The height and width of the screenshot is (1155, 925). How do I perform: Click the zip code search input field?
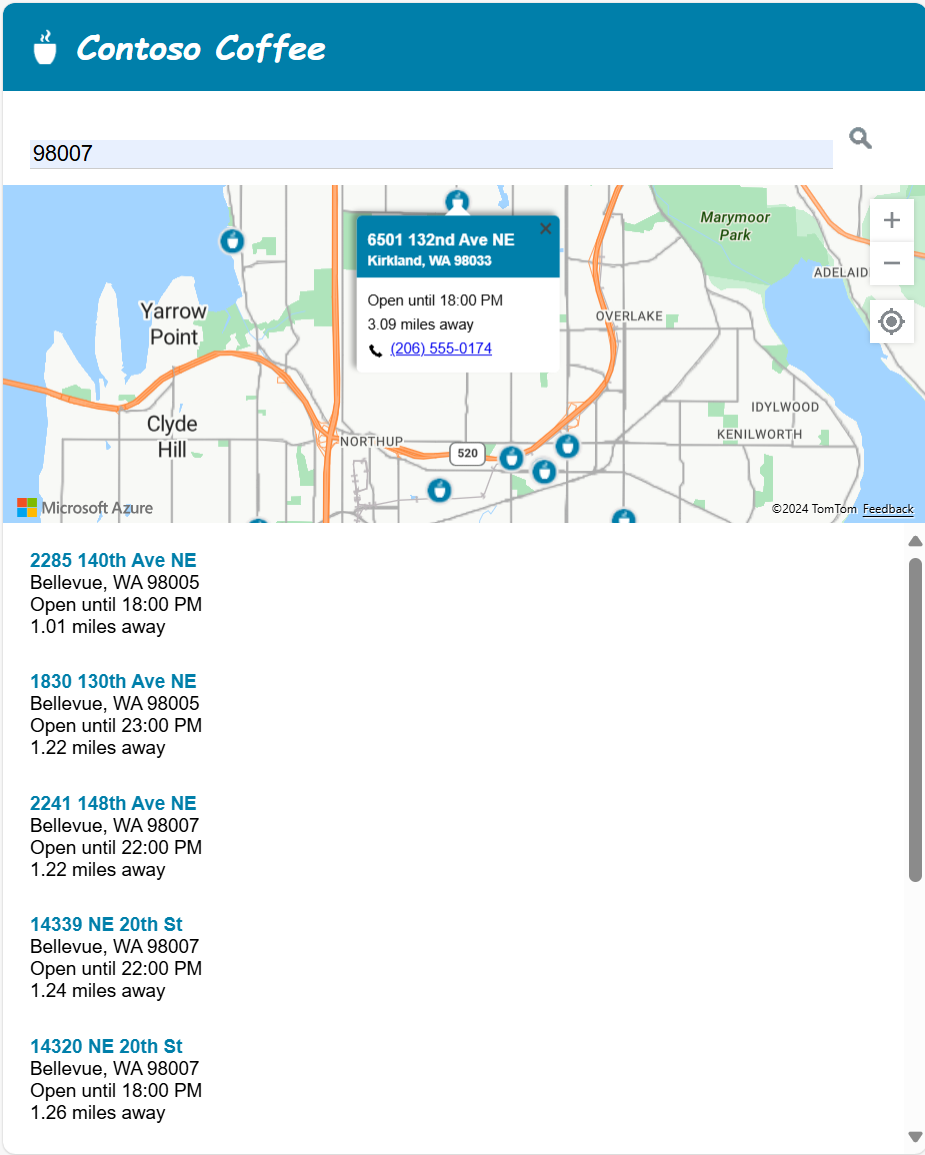[x=430, y=153]
